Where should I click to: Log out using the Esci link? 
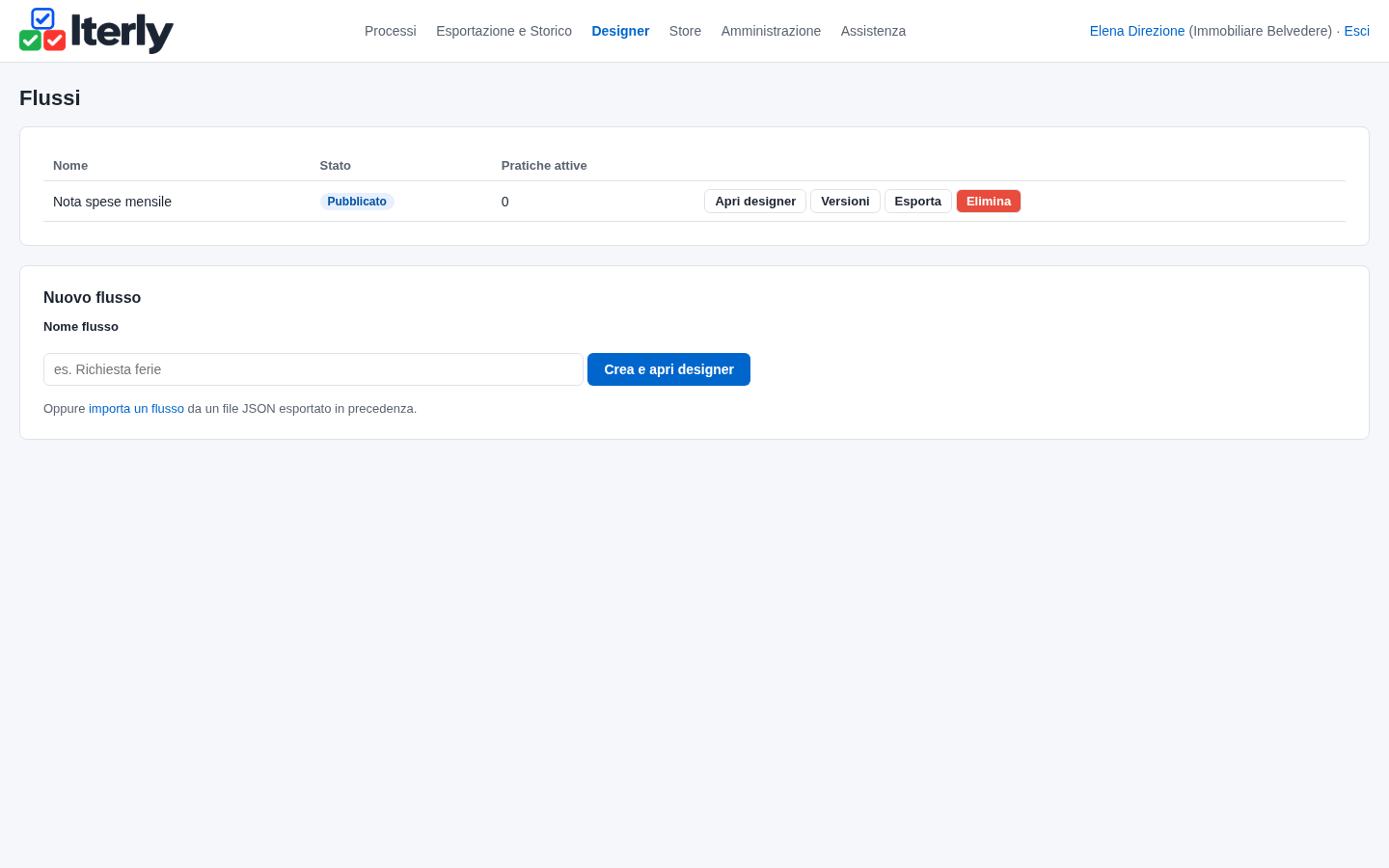click(1356, 31)
